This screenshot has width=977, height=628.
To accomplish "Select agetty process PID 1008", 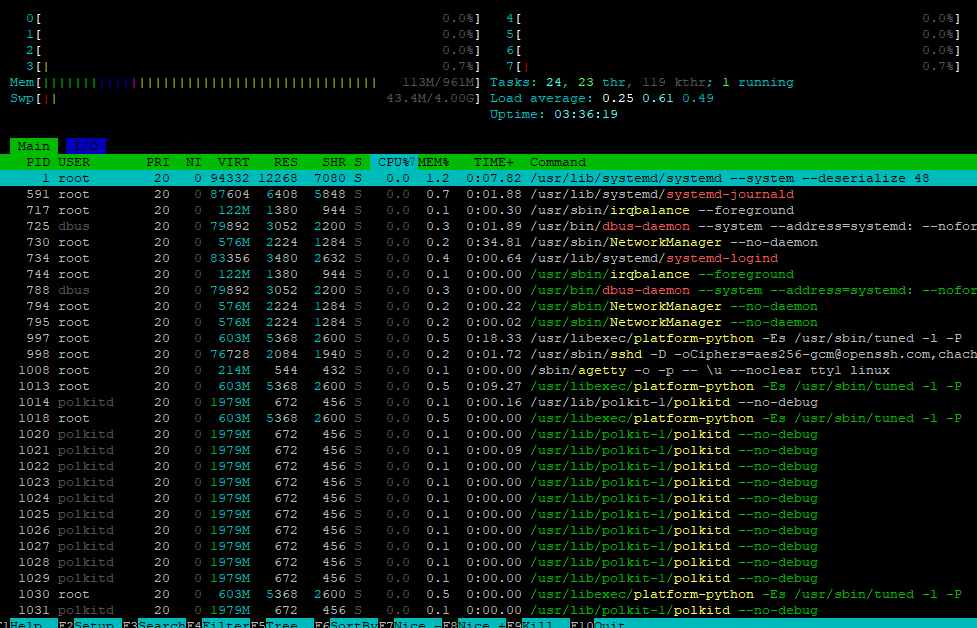I will [488, 370].
